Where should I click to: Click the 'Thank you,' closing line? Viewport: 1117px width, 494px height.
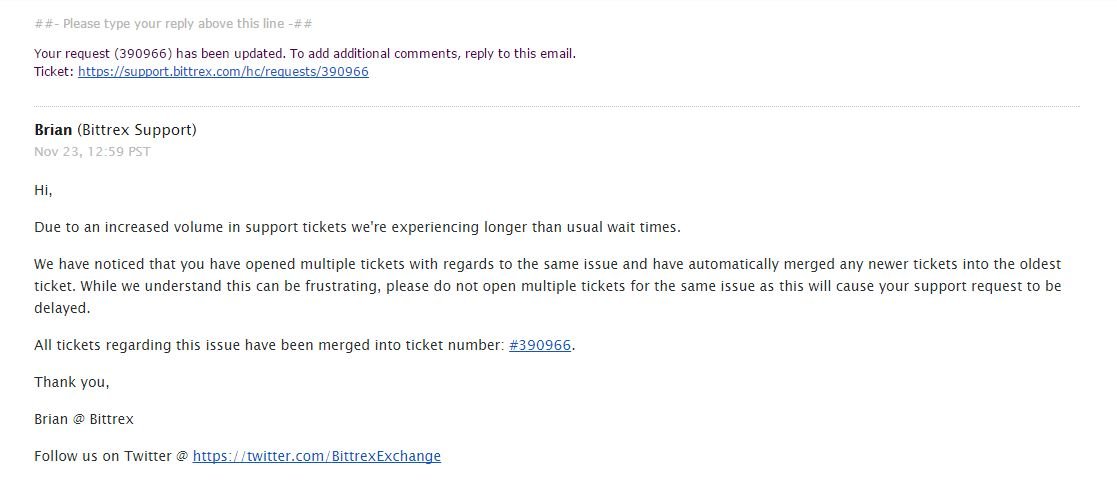pyautogui.click(x=72, y=382)
